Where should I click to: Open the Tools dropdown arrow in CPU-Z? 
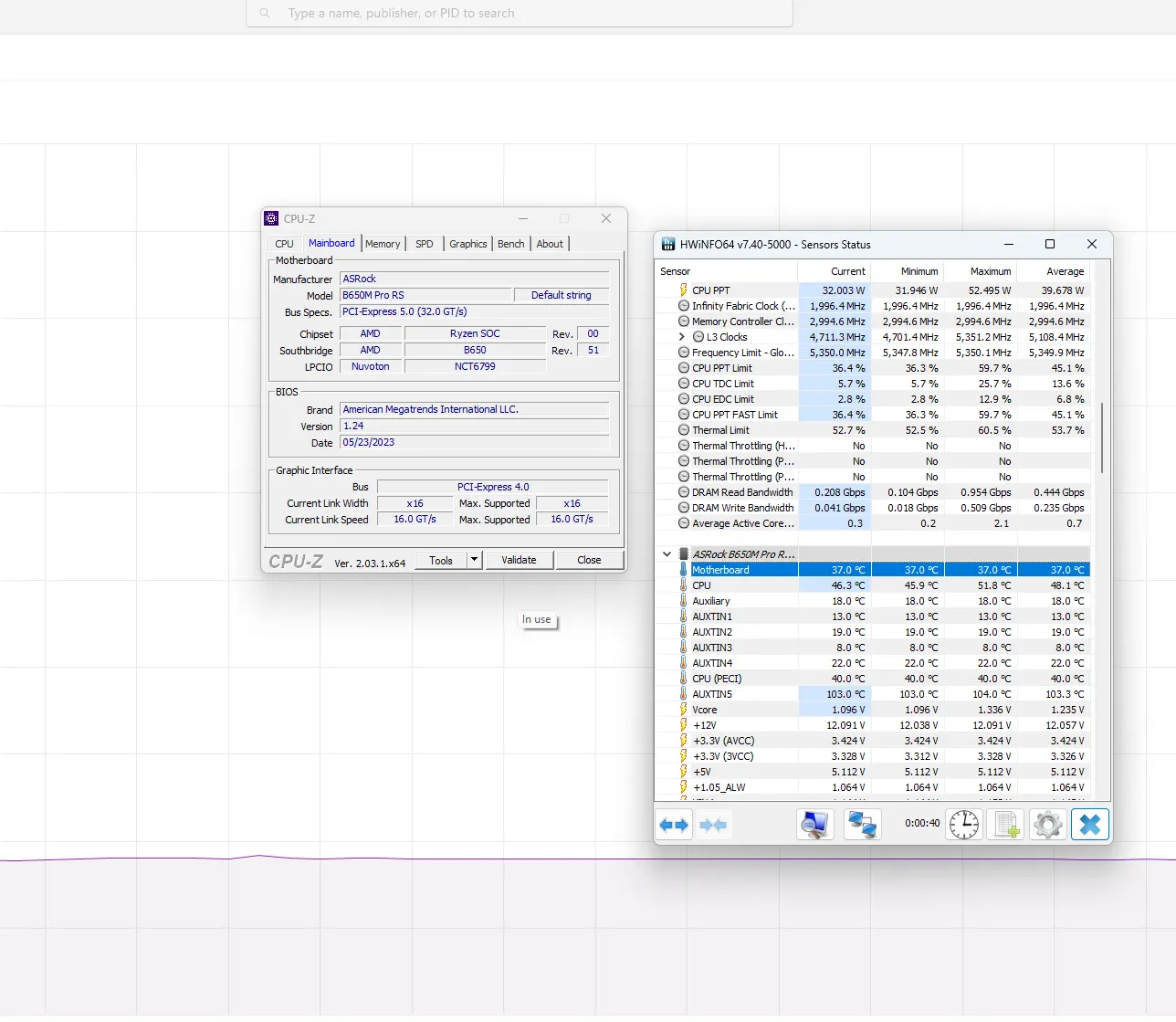click(475, 560)
